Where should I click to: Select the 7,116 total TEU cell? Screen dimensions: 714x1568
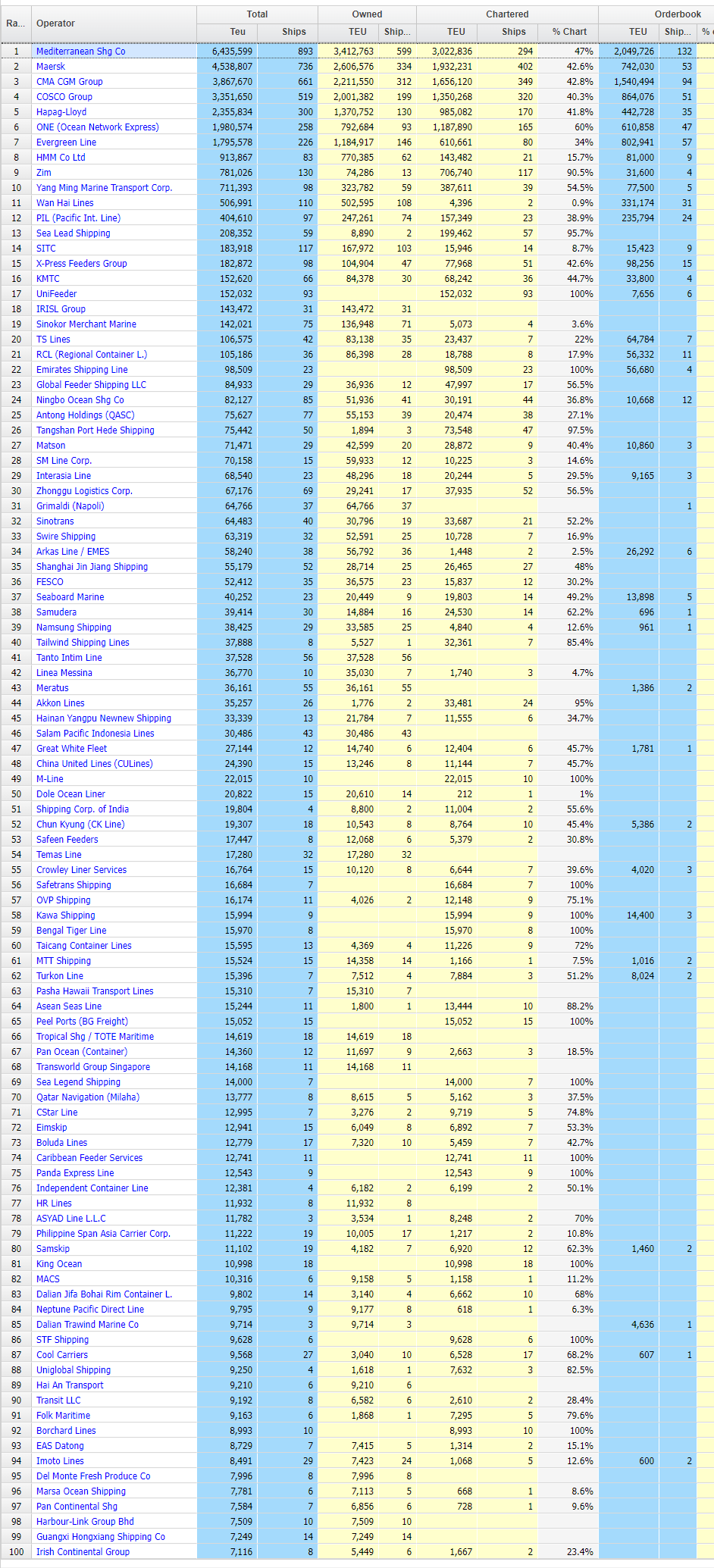pyautogui.click(x=227, y=1552)
